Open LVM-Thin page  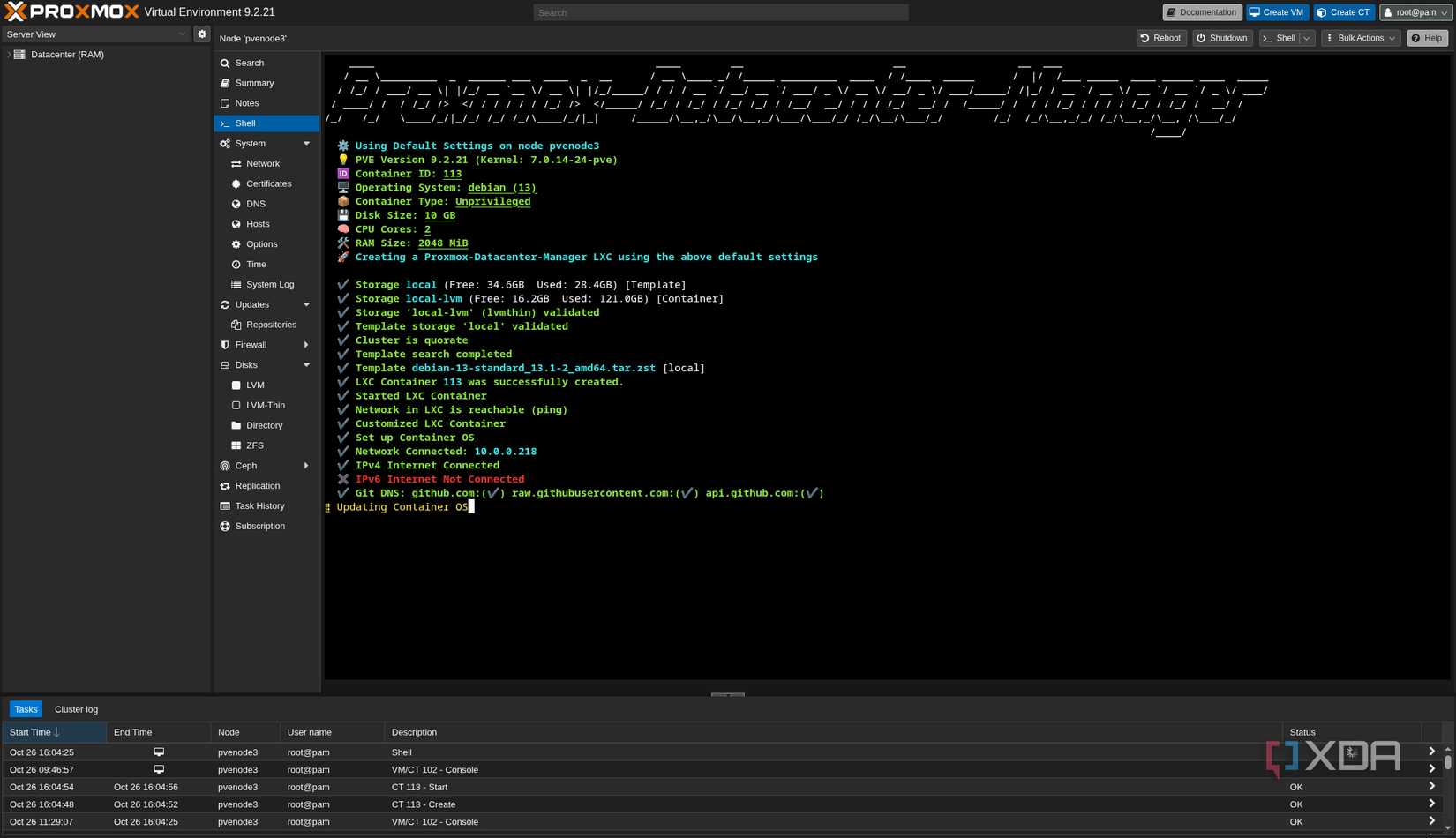click(266, 406)
